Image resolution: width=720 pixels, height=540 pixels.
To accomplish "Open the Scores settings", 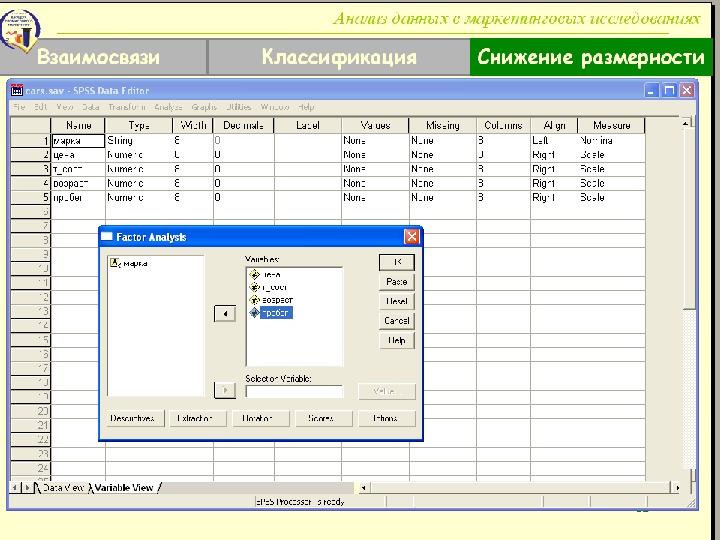I will (x=324, y=418).
